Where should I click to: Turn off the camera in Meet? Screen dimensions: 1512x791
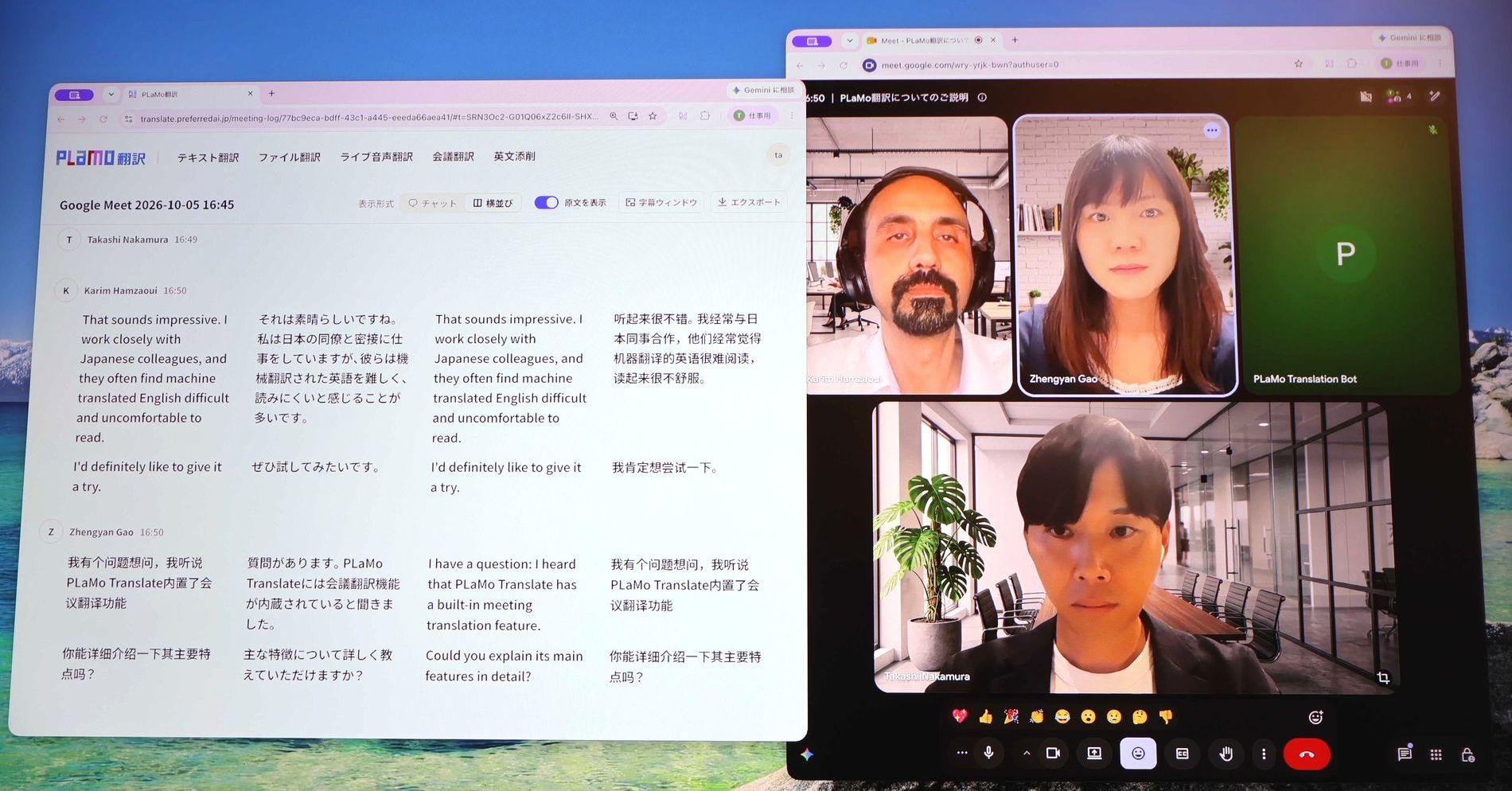point(1053,753)
